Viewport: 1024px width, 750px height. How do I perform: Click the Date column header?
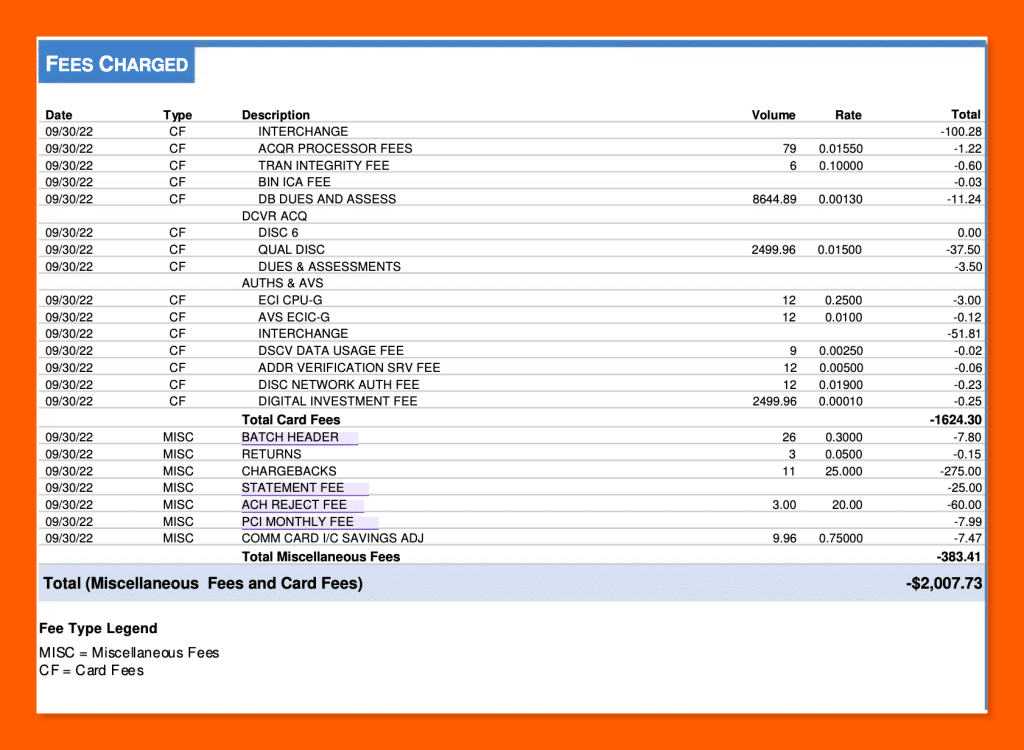pos(59,115)
